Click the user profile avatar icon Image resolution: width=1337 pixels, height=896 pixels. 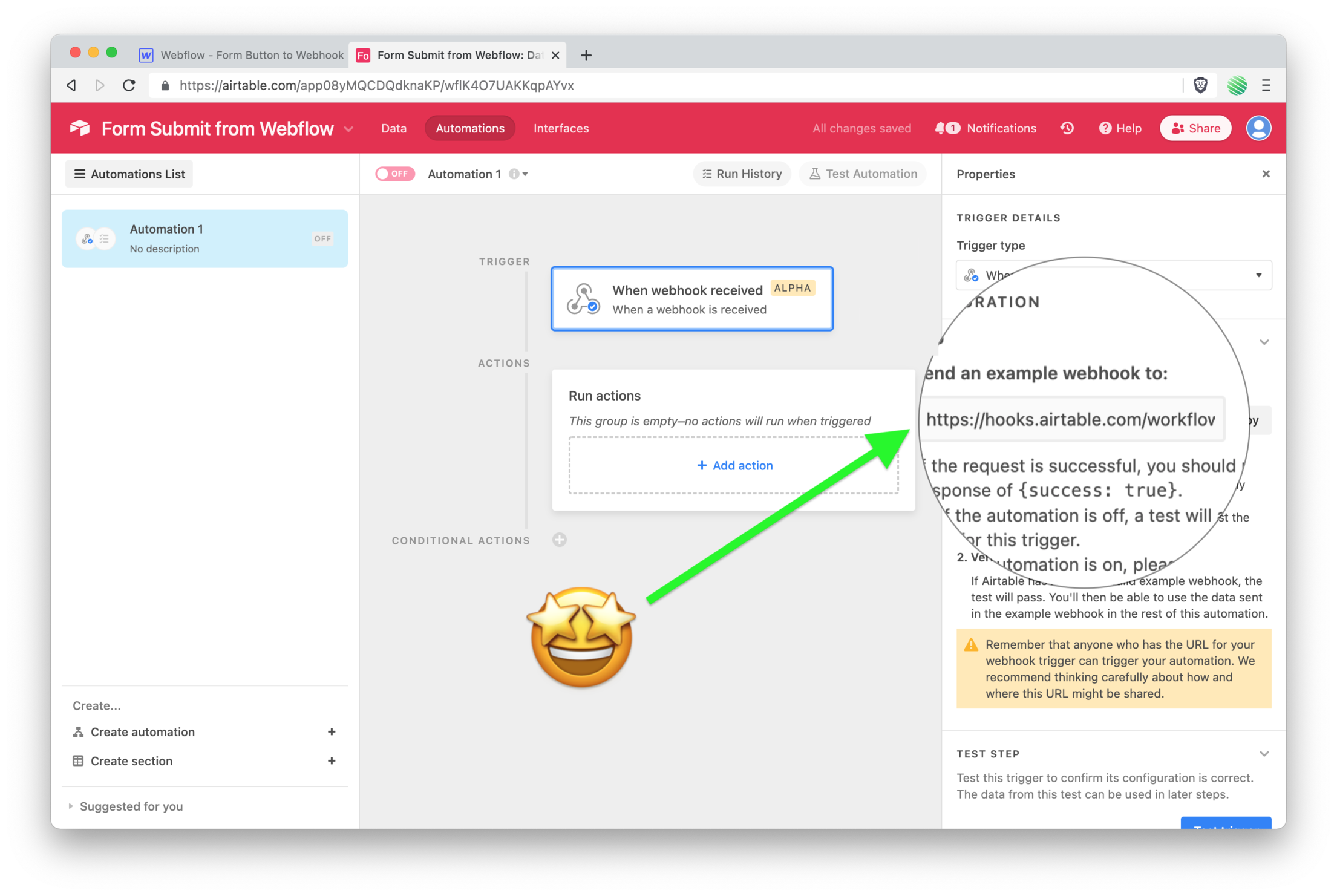click(1258, 128)
